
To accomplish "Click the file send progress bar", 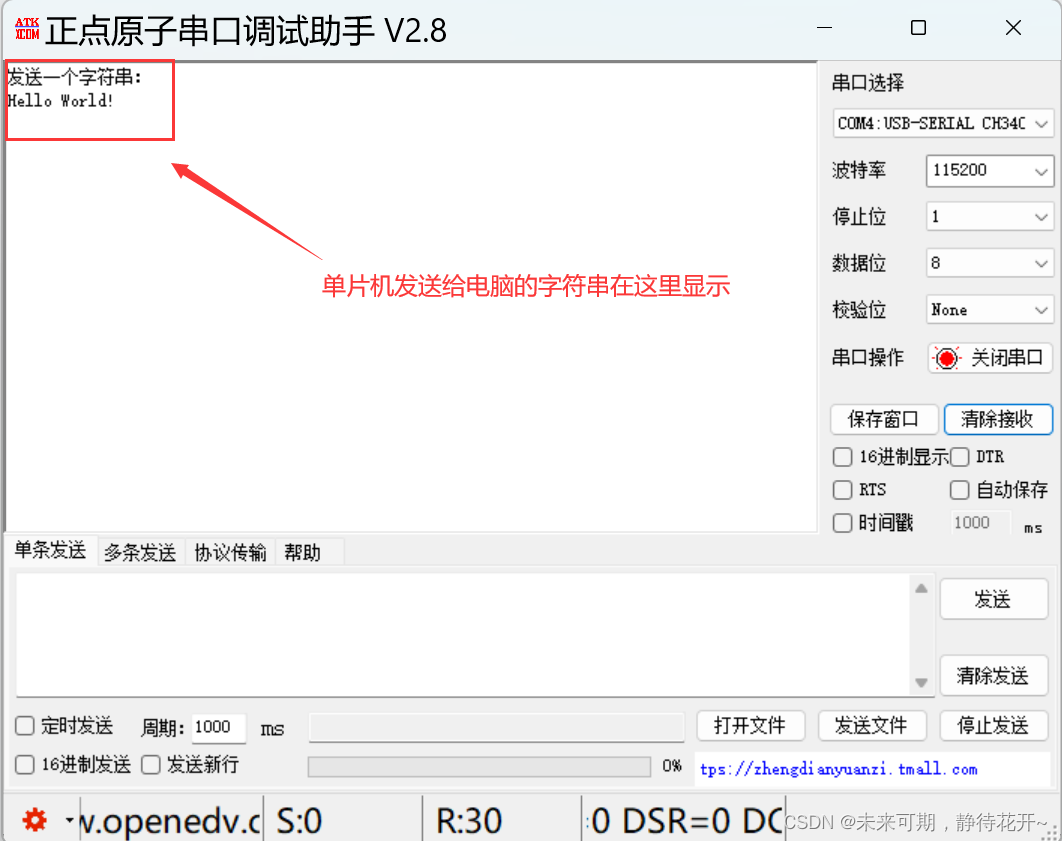I will tap(480, 766).
